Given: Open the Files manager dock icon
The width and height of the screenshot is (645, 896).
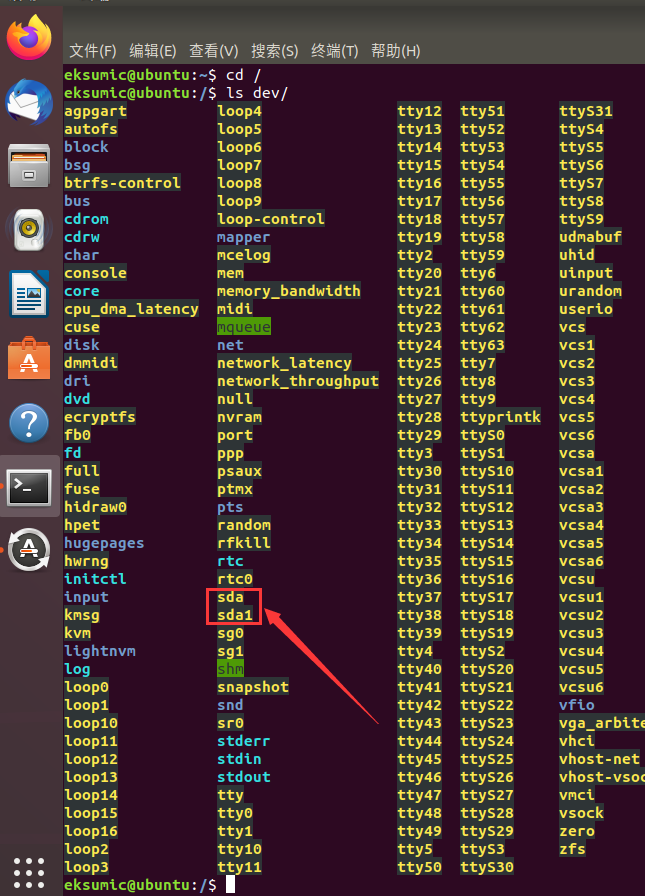Looking at the screenshot, I should pos(30,165).
